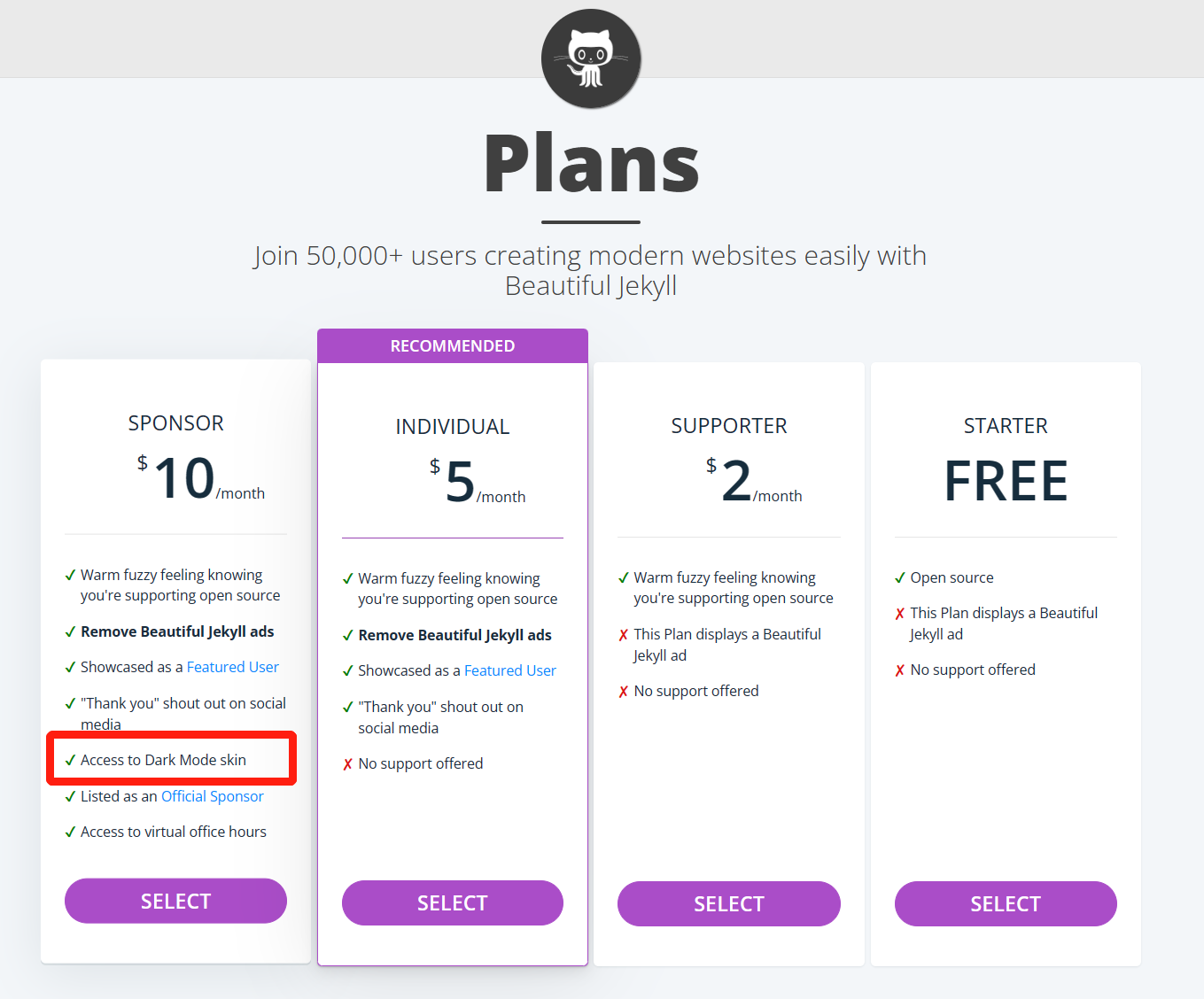The height and width of the screenshot is (999, 1204).
Task: Click the Octocat logo avatar at top
Action: [x=591, y=58]
